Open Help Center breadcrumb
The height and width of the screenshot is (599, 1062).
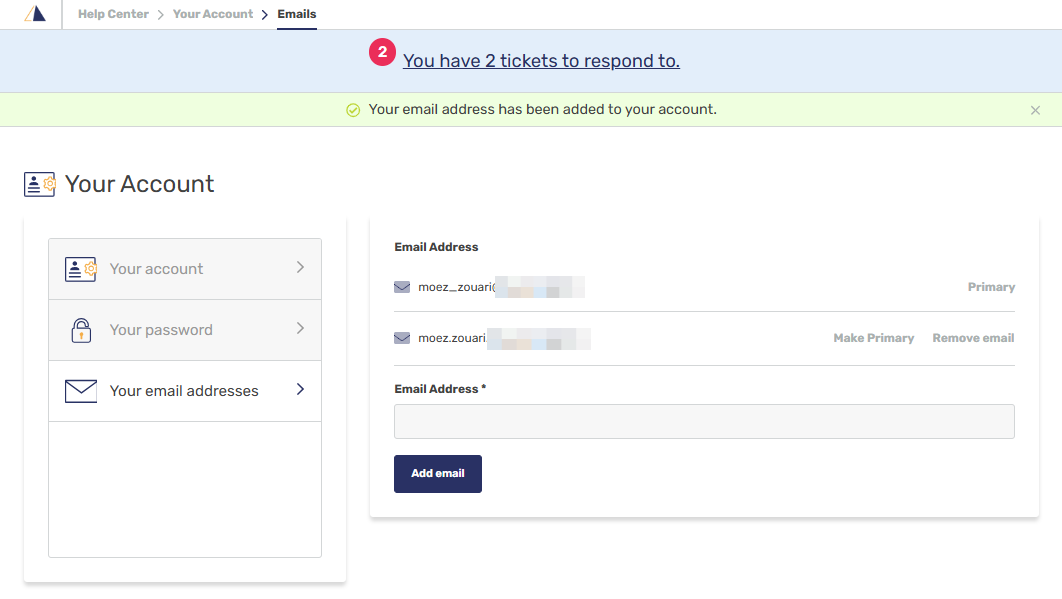113,14
